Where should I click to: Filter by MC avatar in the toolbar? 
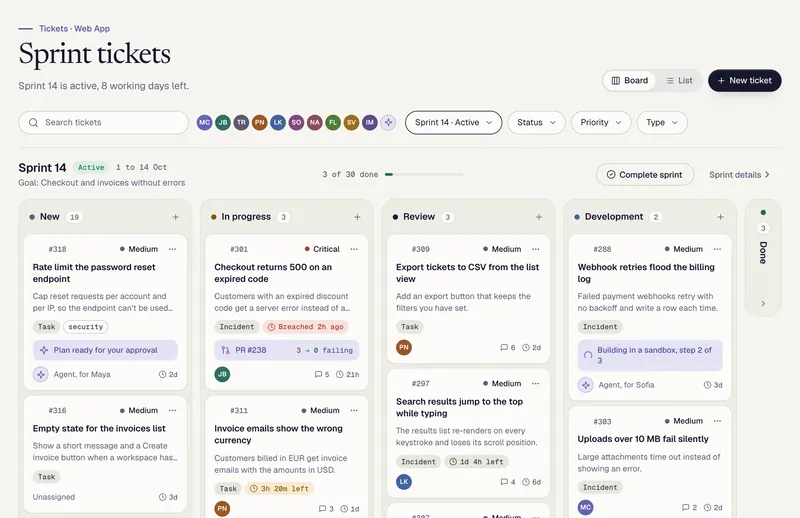click(205, 122)
